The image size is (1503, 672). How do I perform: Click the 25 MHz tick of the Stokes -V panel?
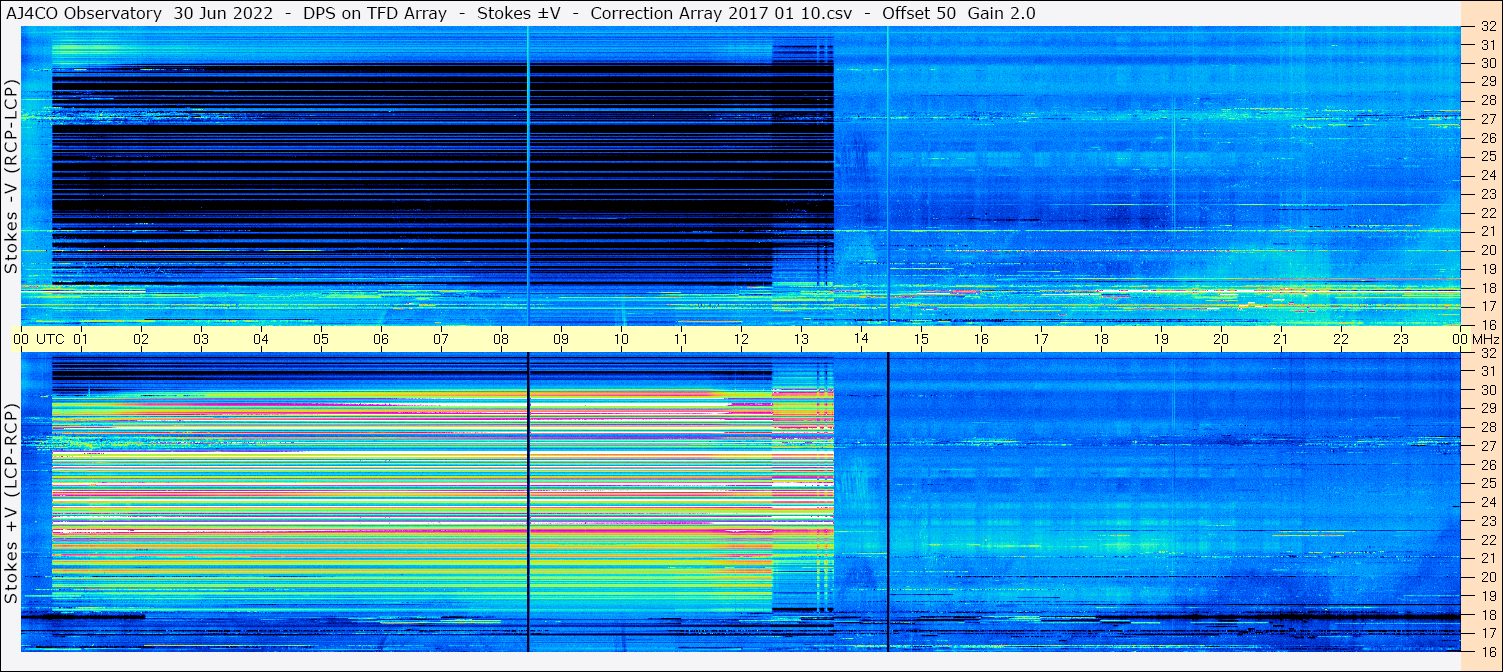pos(1487,156)
